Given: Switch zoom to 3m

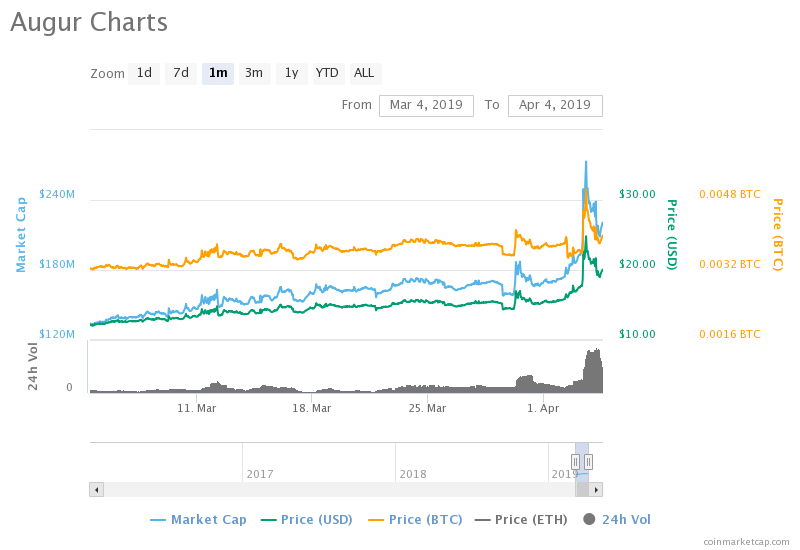Looking at the screenshot, I should (x=254, y=73).
